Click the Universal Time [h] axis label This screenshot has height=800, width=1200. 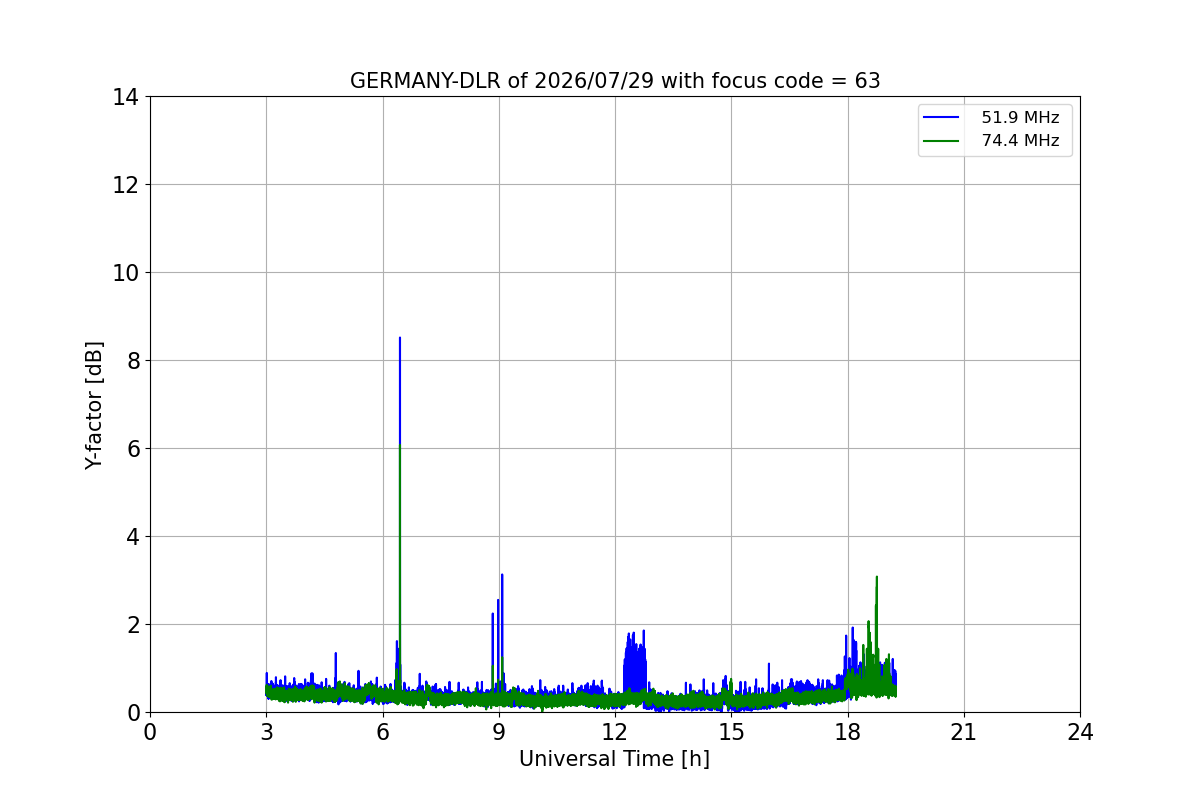pyautogui.click(x=614, y=759)
